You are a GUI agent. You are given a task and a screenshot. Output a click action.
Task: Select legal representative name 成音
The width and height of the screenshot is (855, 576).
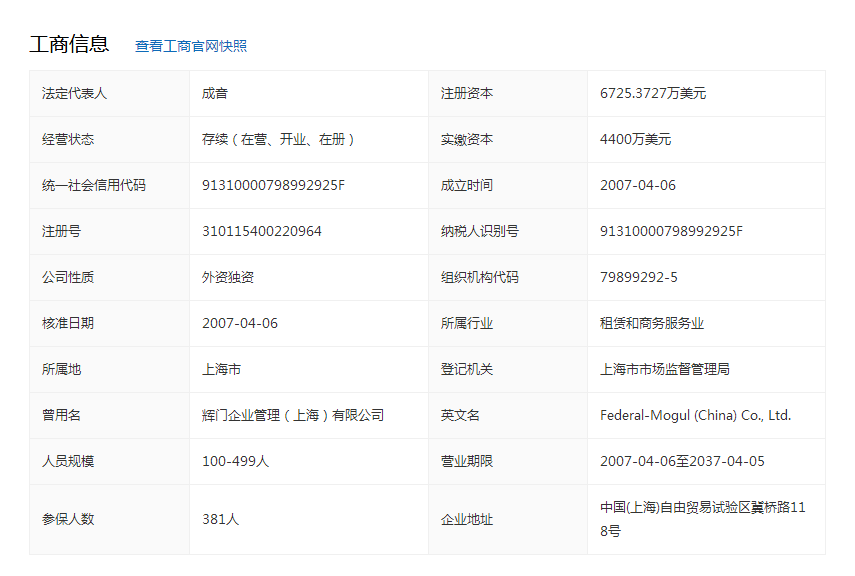pos(214,93)
